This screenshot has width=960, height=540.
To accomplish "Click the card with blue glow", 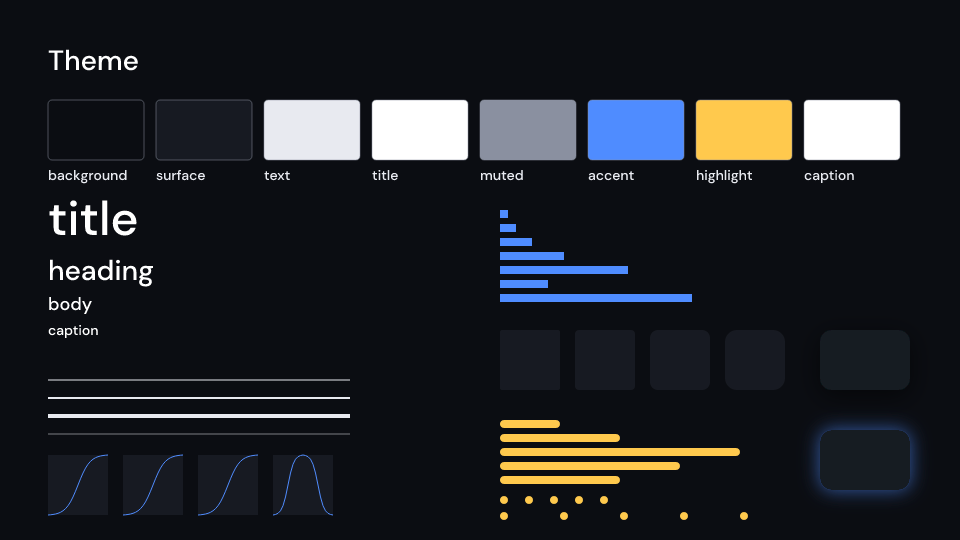I will click(864, 460).
